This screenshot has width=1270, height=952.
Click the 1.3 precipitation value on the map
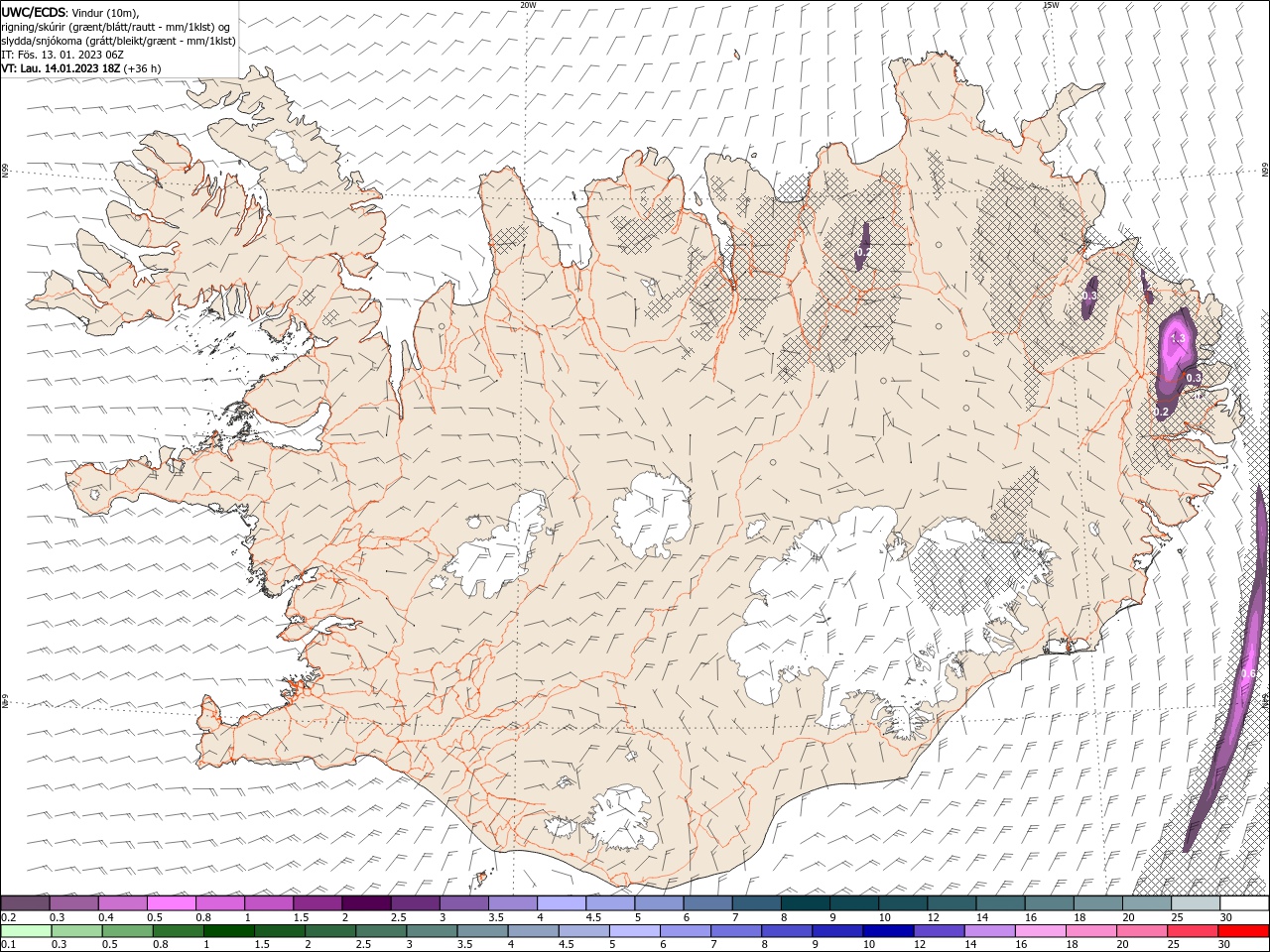(x=1178, y=338)
